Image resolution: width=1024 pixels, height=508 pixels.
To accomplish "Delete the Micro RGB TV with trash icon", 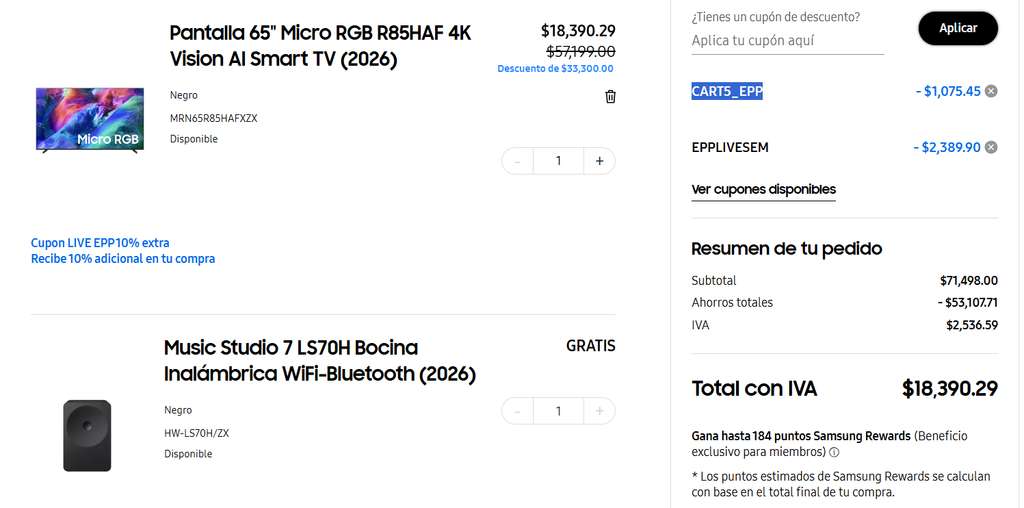I will [611, 97].
